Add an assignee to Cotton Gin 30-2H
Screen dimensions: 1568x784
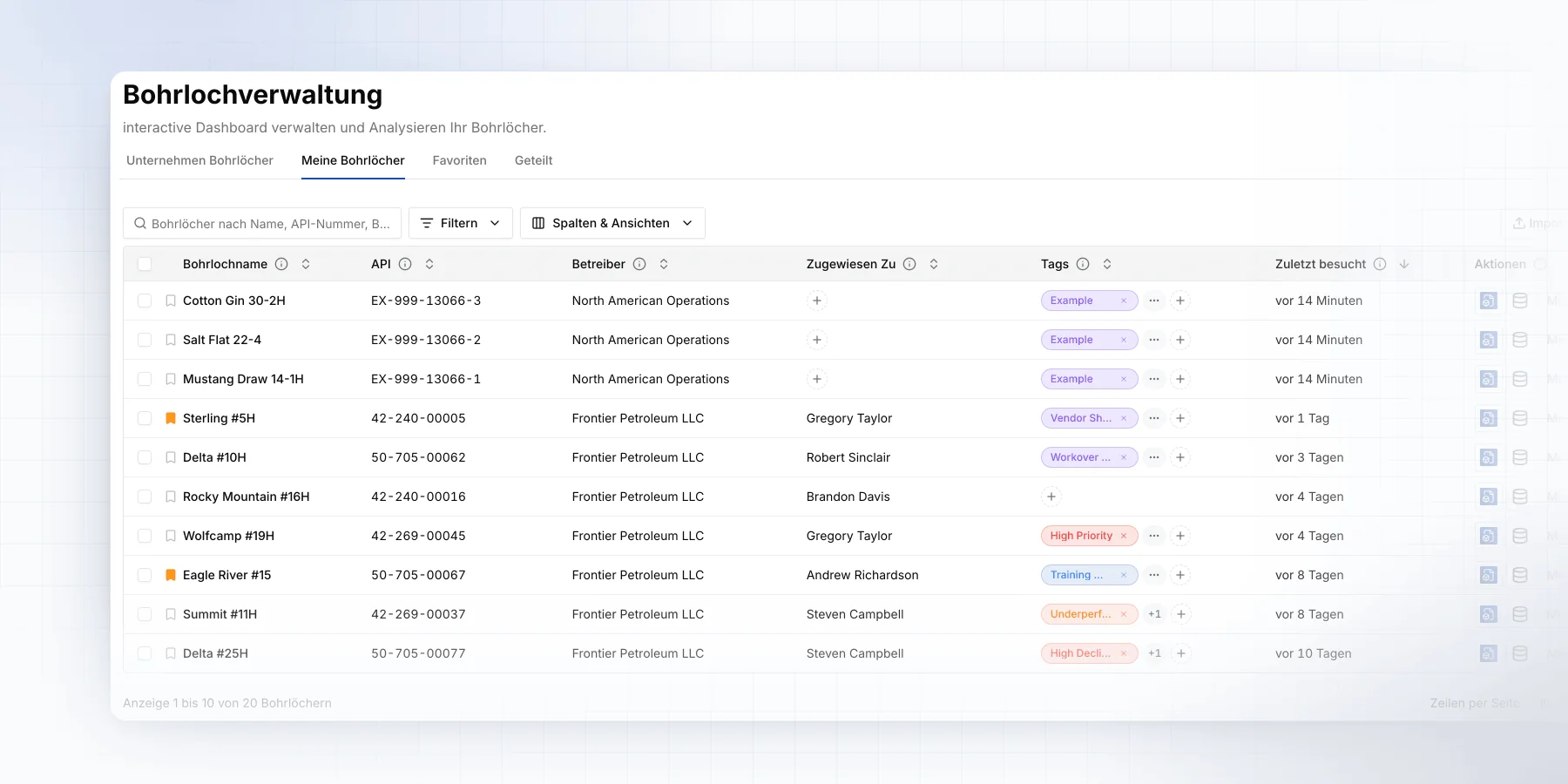(x=816, y=301)
